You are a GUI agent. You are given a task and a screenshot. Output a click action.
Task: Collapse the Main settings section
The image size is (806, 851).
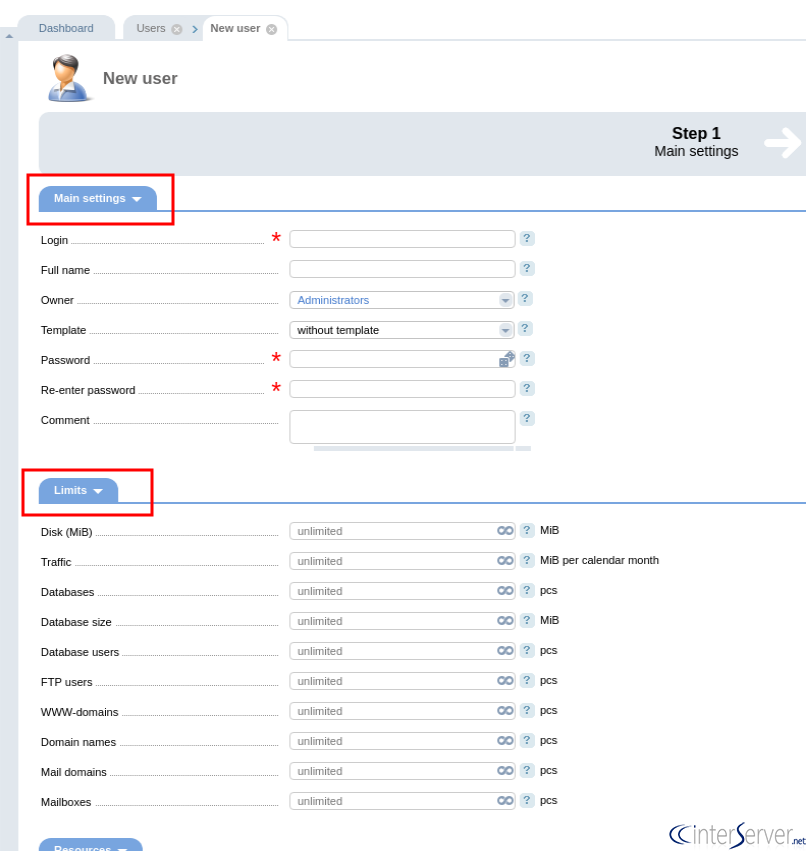[x=98, y=199]
